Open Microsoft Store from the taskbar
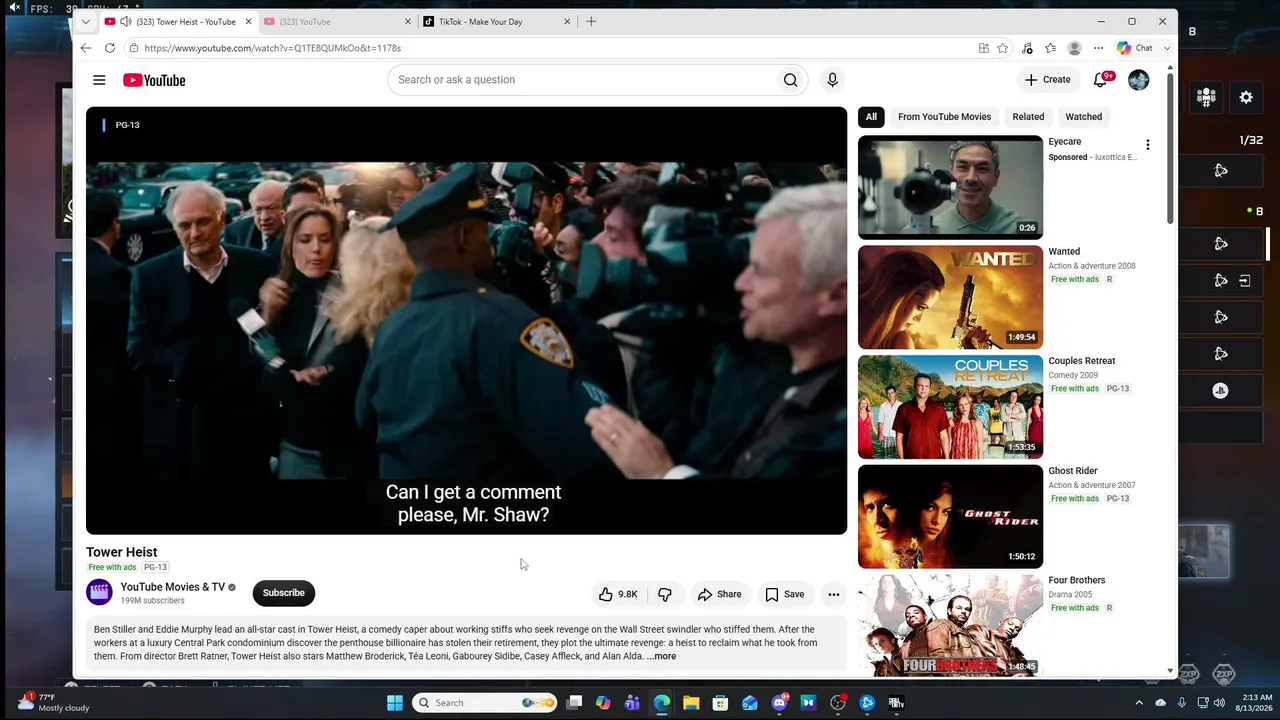Screen dimensions: 1280x720 720,703
